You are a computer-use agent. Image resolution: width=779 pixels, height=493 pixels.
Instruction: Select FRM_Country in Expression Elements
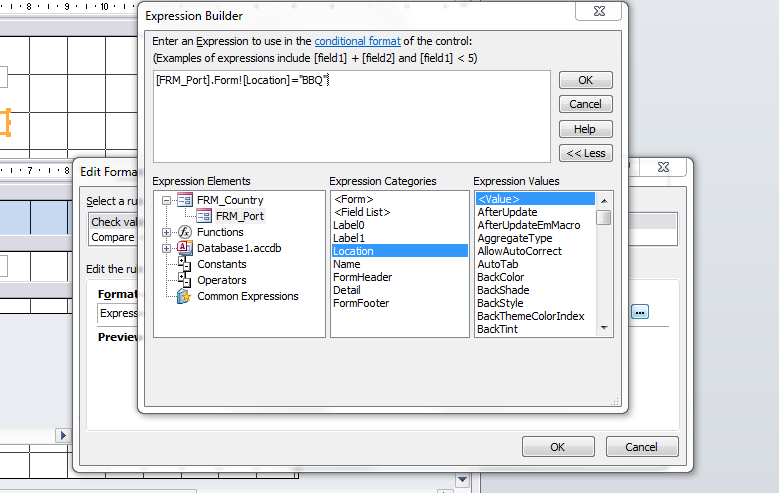(230, 200)
